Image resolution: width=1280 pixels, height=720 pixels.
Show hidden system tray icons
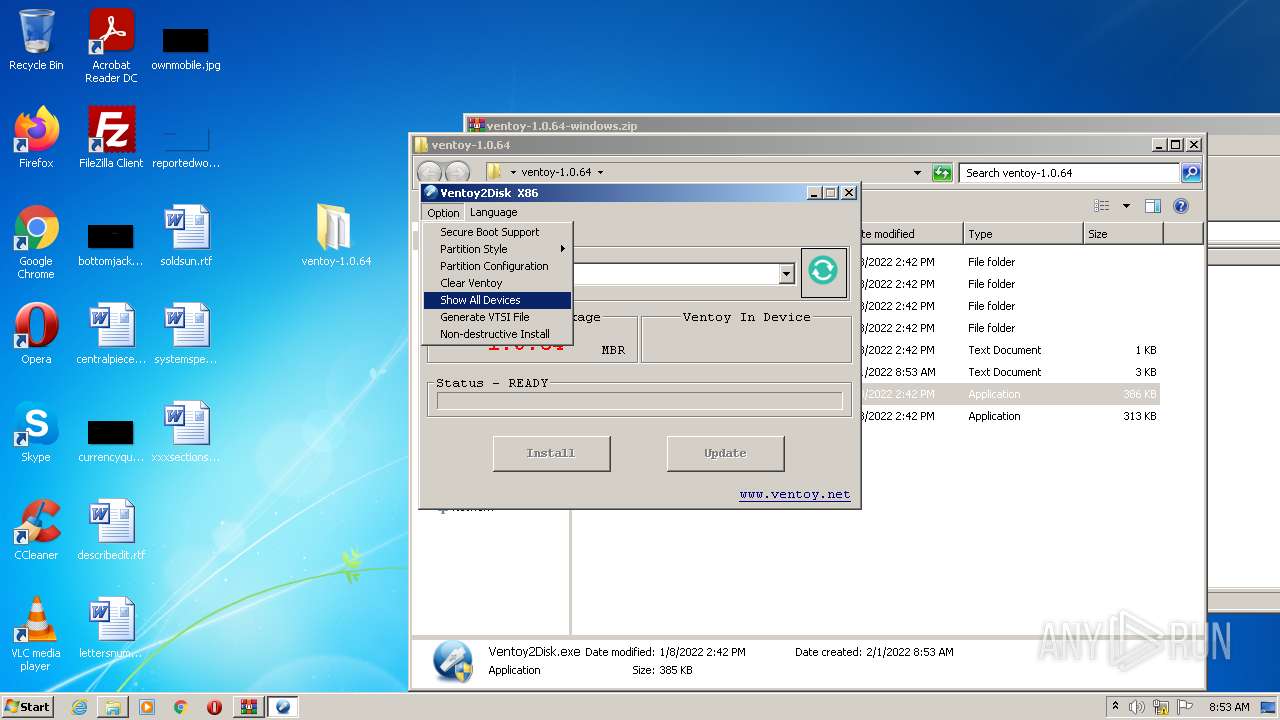1115,707
